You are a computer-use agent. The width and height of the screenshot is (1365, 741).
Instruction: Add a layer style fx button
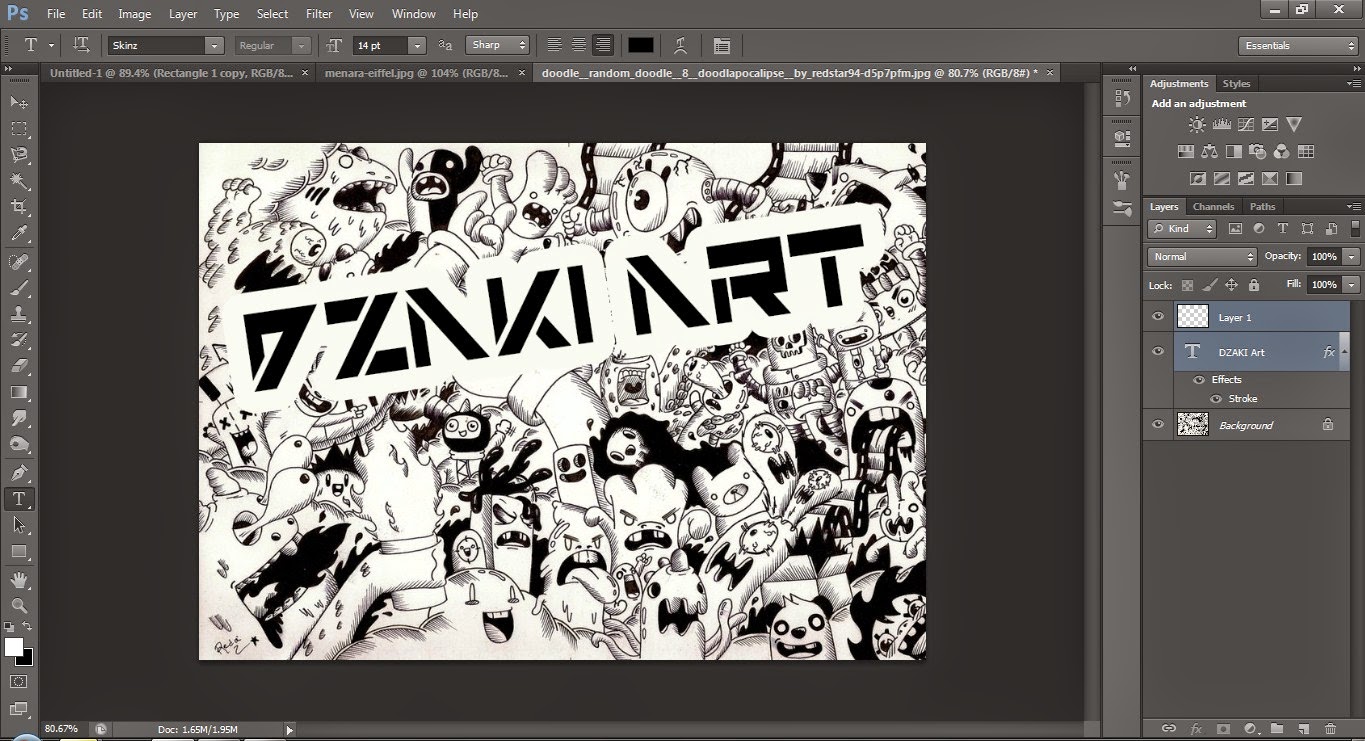[1196, 729]
